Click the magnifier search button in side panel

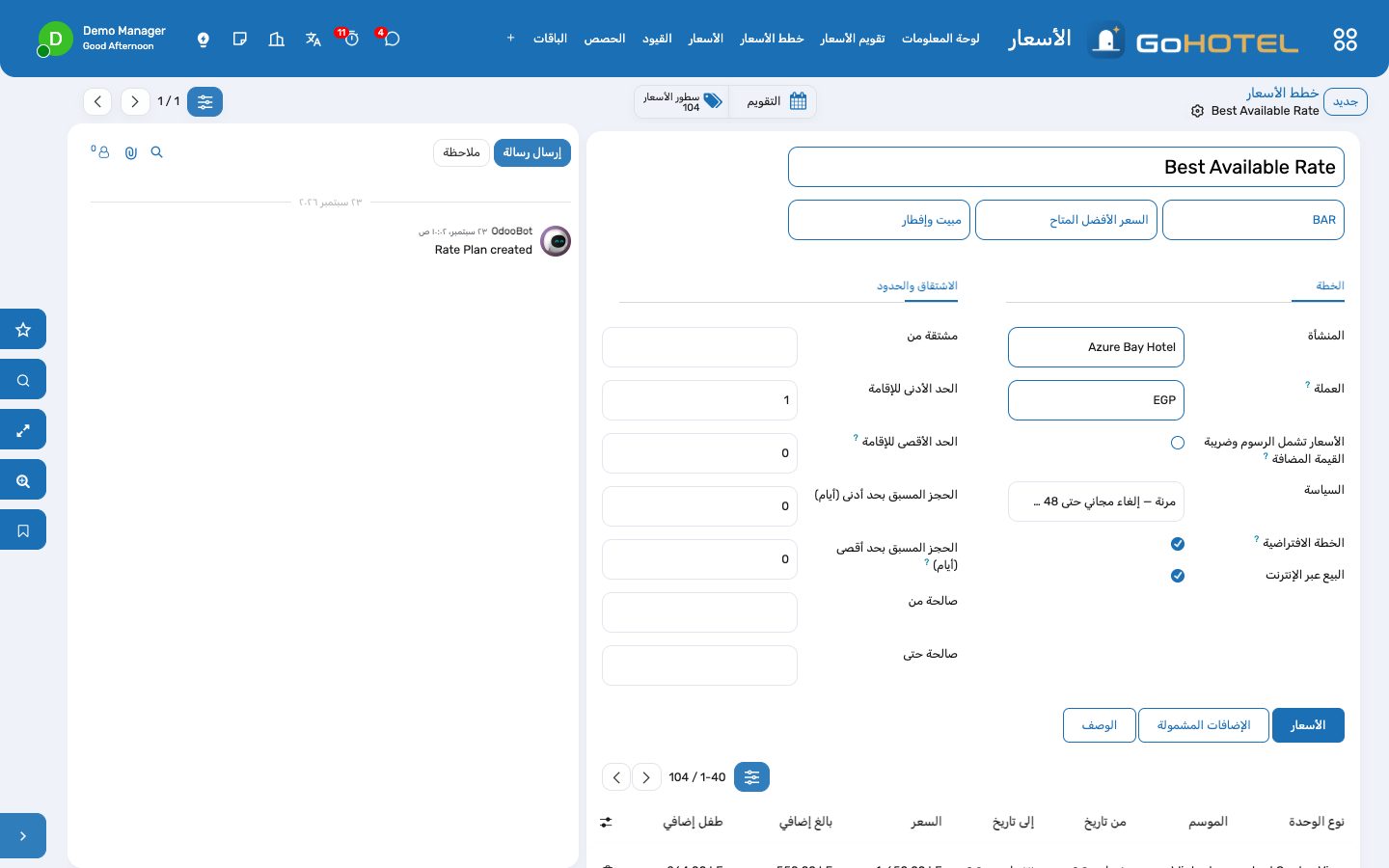[x=23, y=379]
